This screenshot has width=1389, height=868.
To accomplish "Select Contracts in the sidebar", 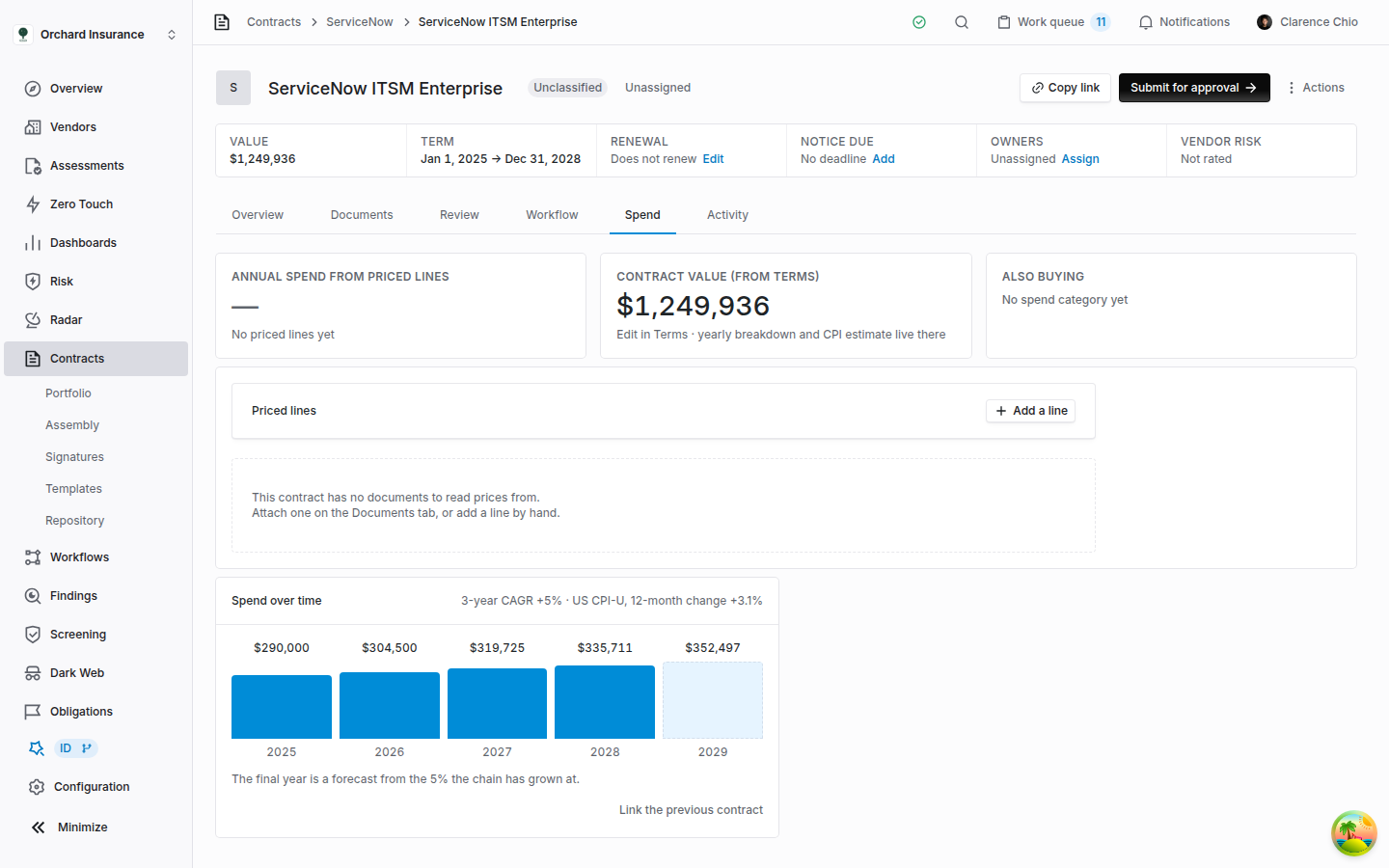I will 96,359.
